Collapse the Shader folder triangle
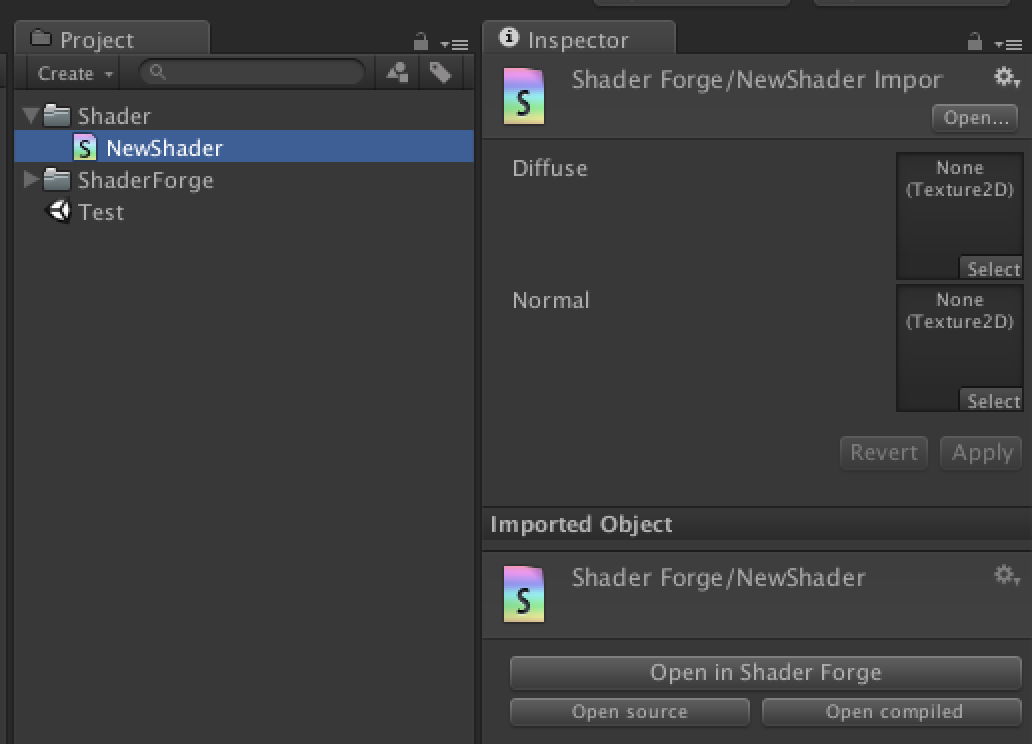The width and height of the screenshot is (1032, 744). click(x=30, y=115)
